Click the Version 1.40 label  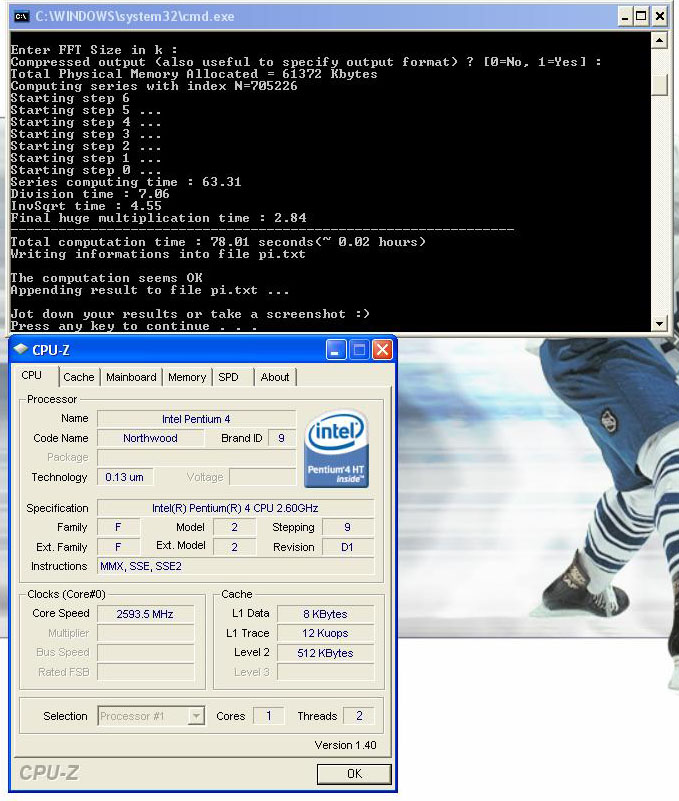pos(345,745)
